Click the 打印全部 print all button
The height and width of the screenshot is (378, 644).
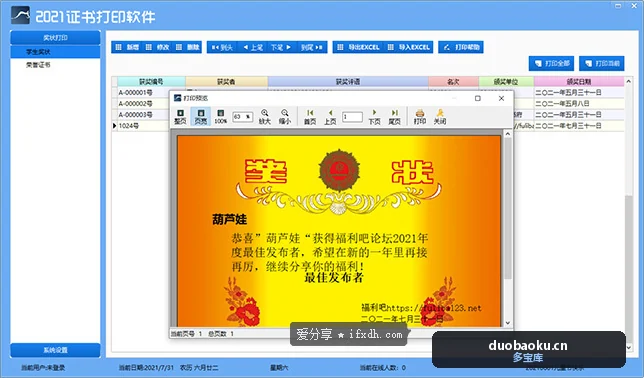pos(552,63)
